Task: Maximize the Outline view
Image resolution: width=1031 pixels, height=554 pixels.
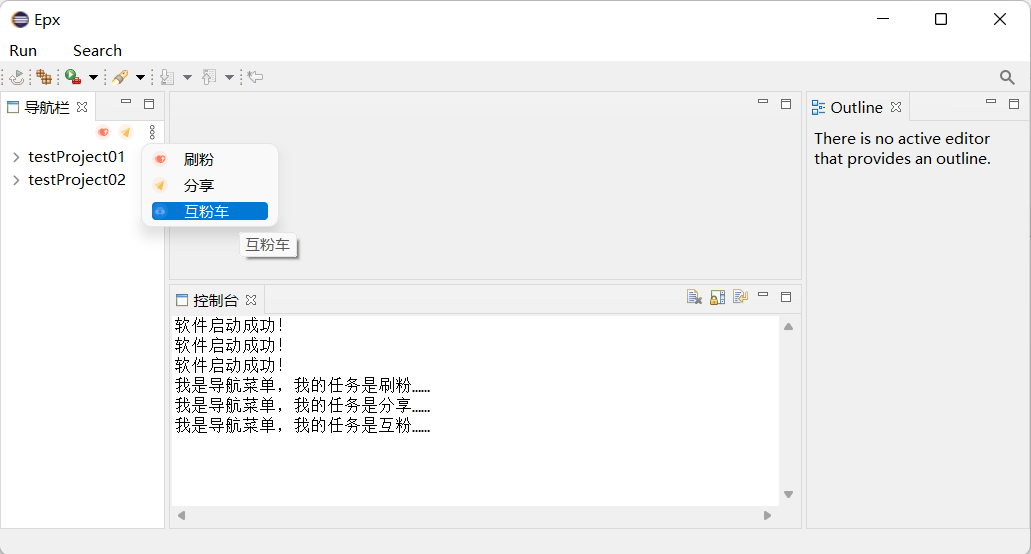Action: click(x=1014, y=104)
